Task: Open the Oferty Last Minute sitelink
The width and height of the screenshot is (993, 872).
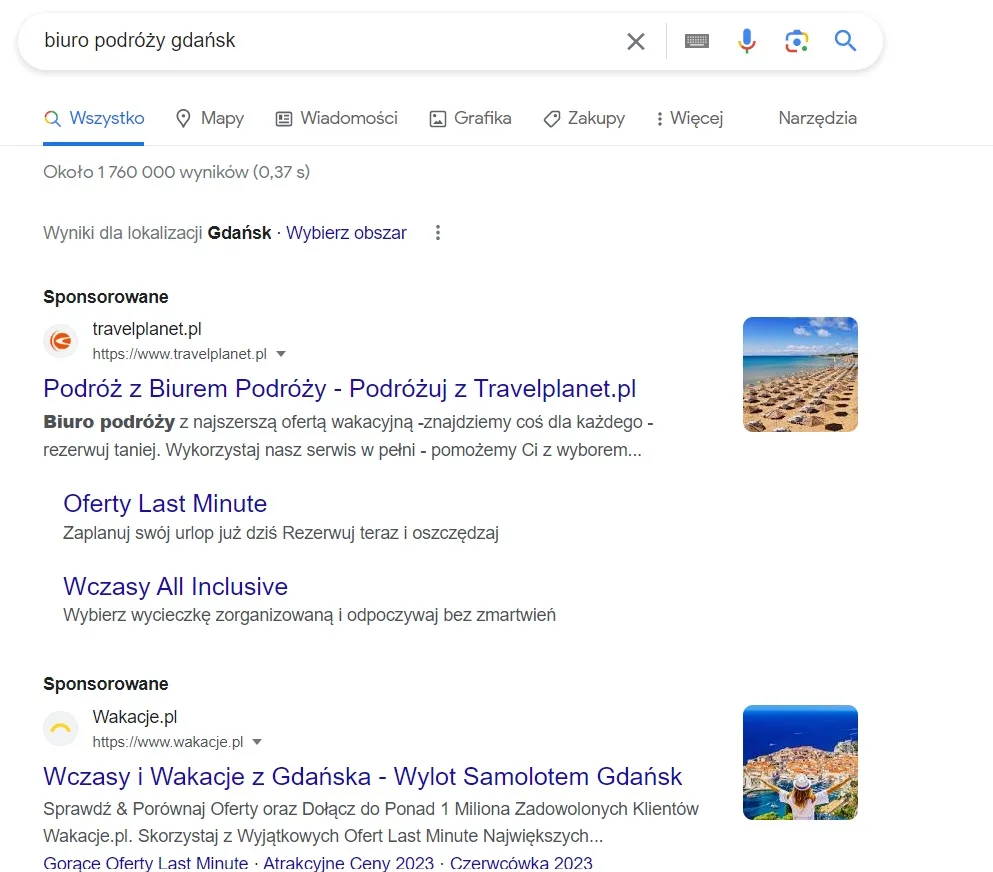Action: [x=165, y=503]
